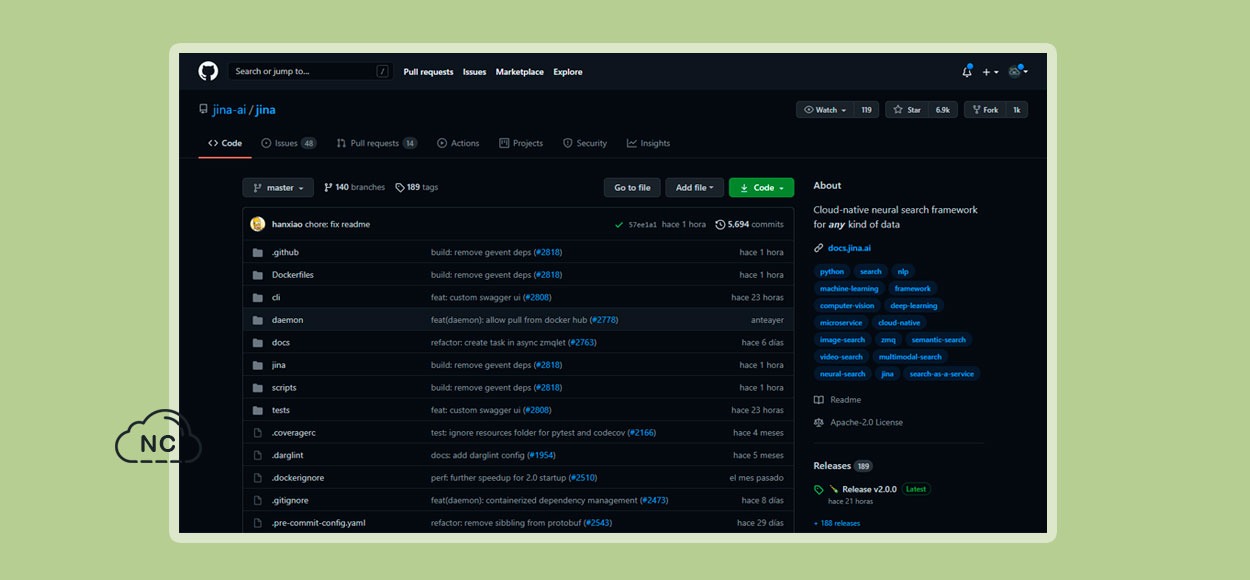Click the green commit status checkmark
Image resolution: width=1250 pixels, height=580 pixels.
click(x=619, y=225)
